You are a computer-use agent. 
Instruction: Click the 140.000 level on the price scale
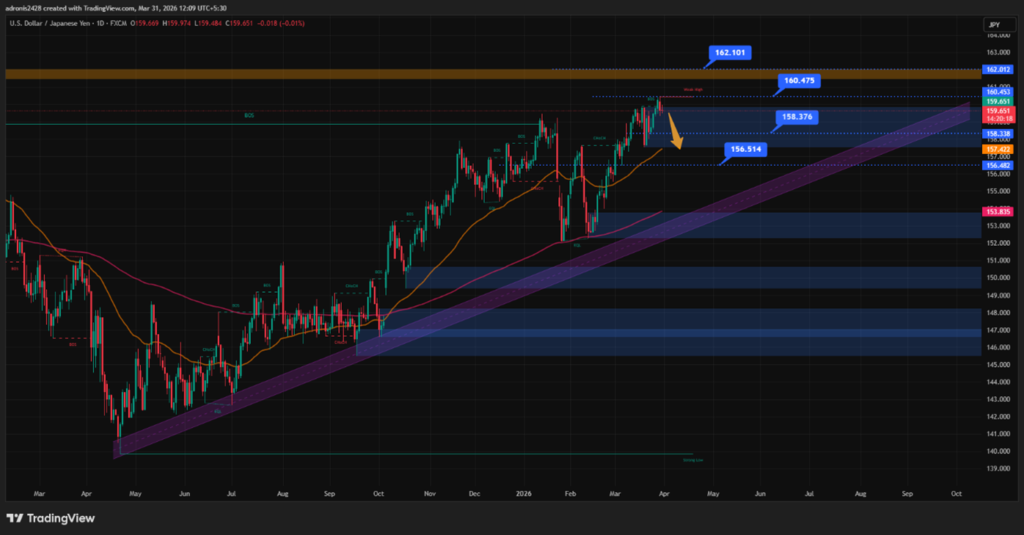tap(999, 451)
